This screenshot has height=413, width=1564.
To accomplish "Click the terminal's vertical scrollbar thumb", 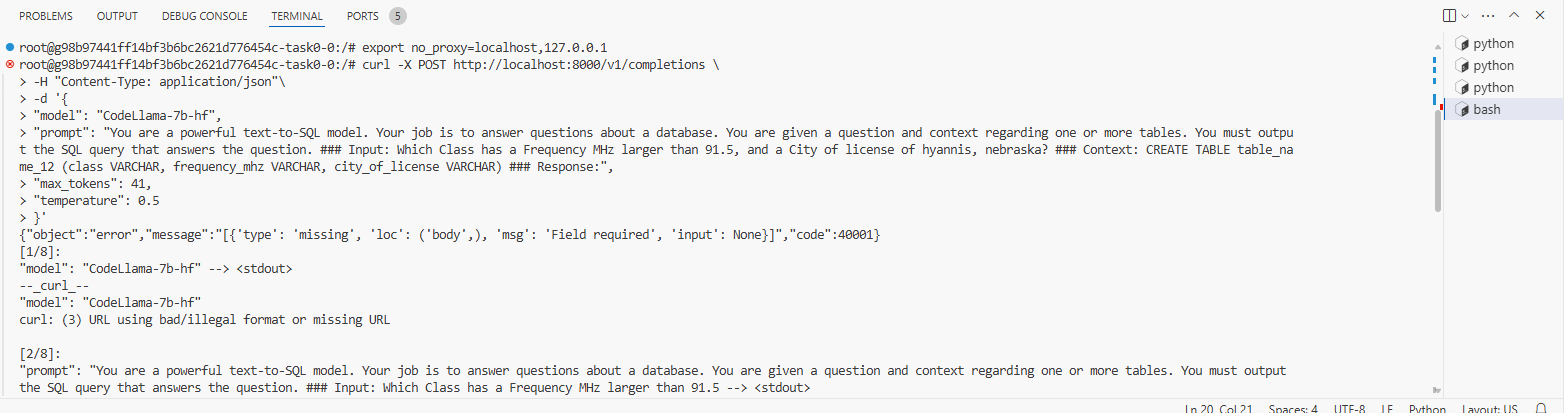I will pos(1438,160).
